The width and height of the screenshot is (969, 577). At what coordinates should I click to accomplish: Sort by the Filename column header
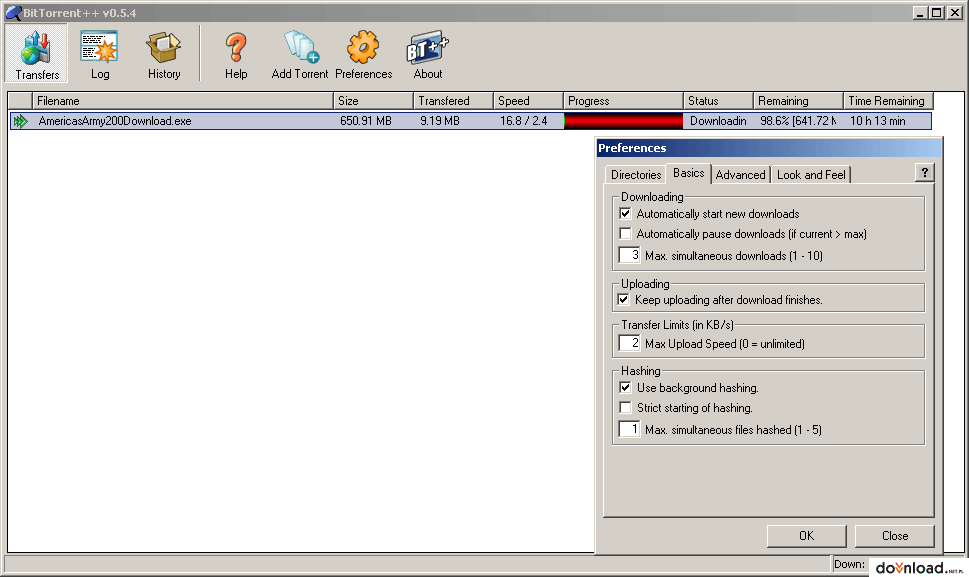(x=182, y=101)
